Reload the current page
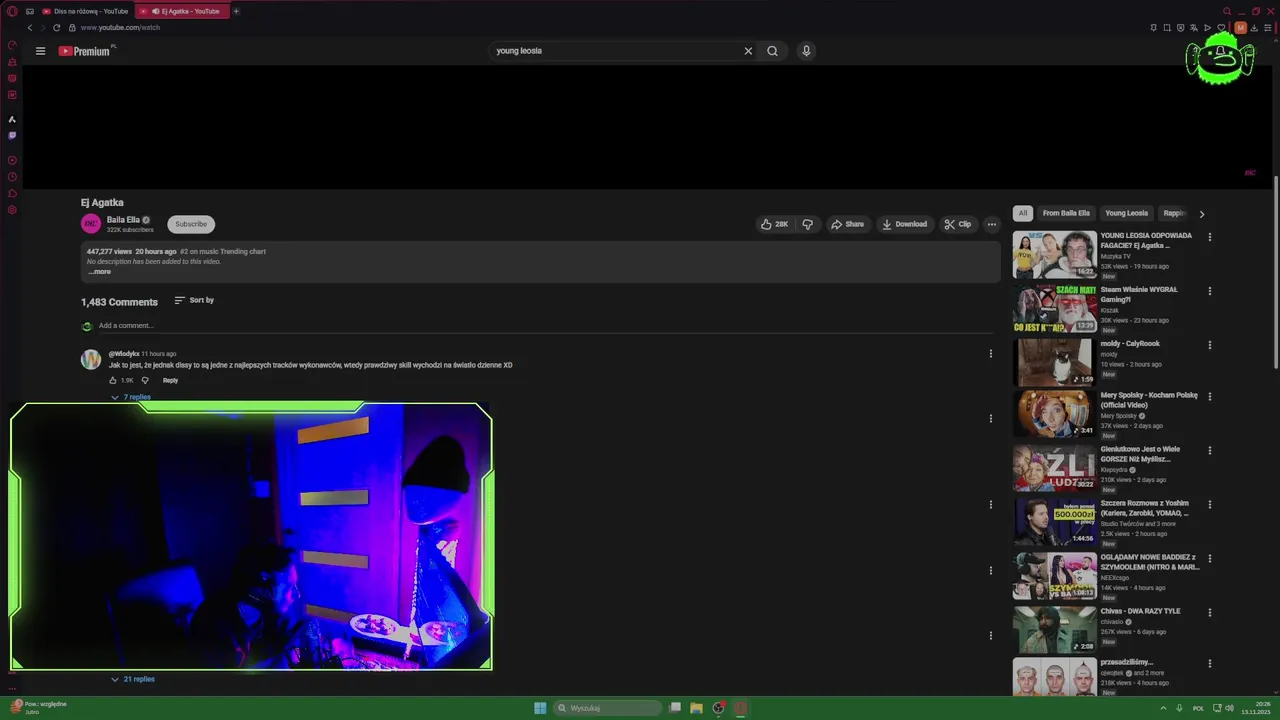The width and height of the screenshot is (1280, 720). pos(56,28)
